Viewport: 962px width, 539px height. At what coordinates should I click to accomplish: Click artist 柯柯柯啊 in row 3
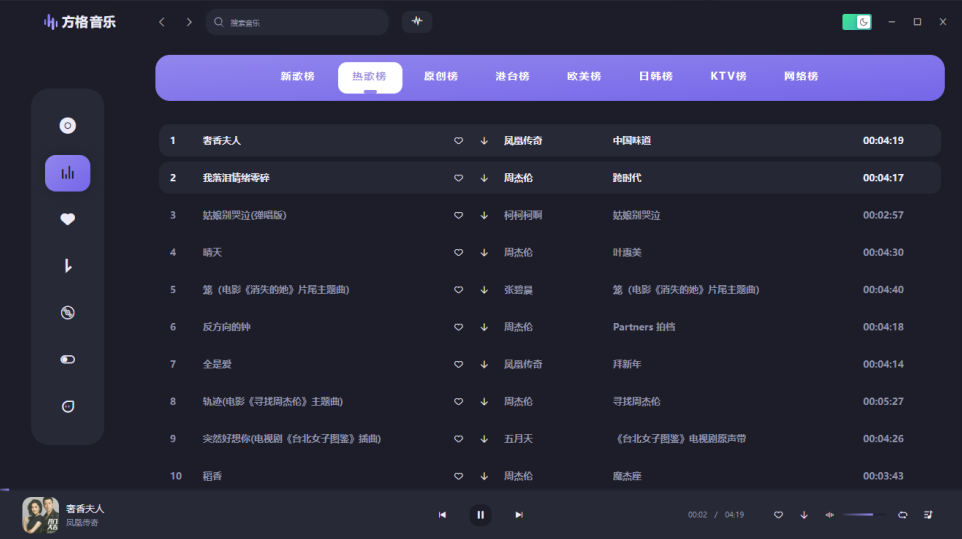[523, 215]
